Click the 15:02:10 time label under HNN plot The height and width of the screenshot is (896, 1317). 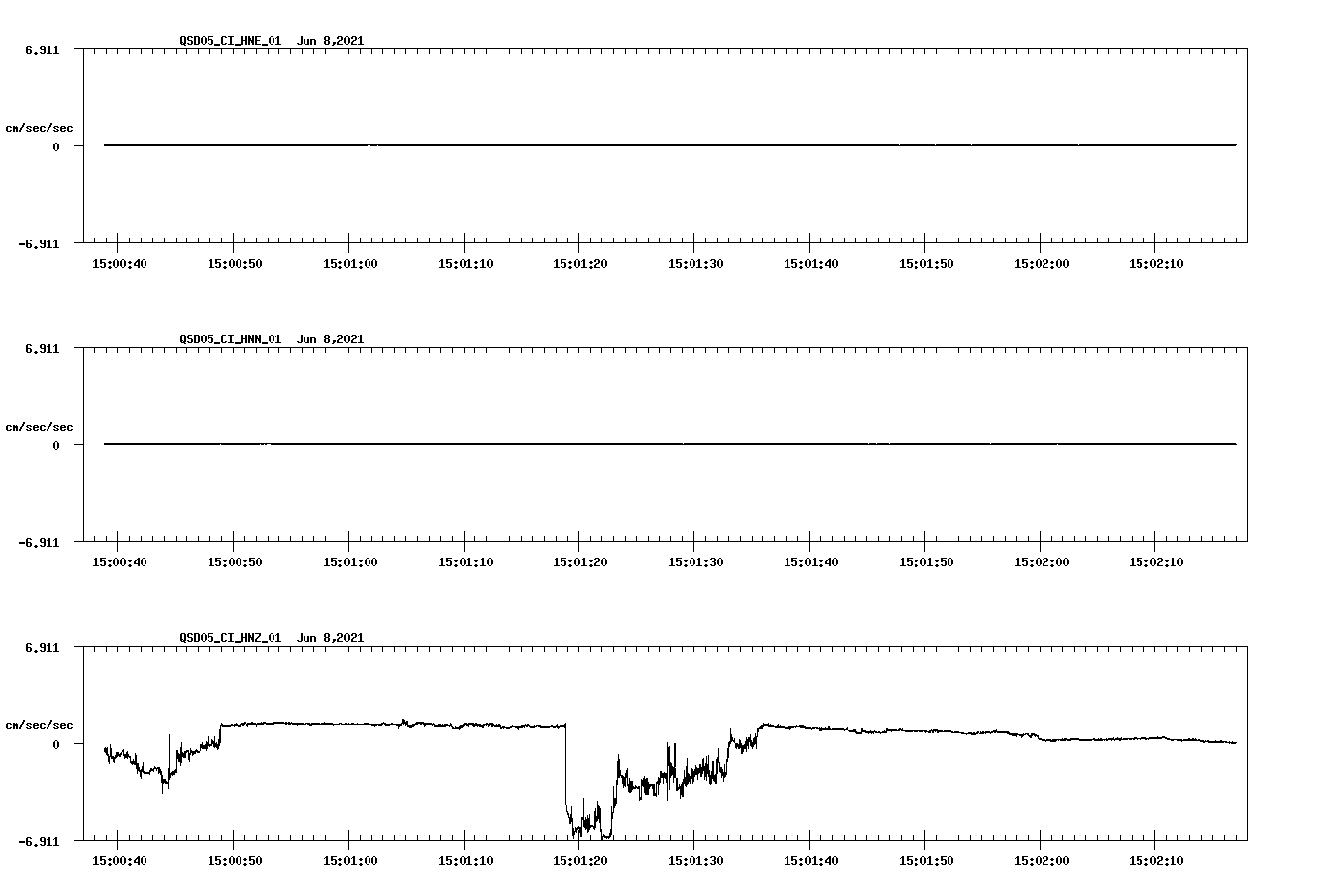pyautogui.click(x=1156, y=562)
